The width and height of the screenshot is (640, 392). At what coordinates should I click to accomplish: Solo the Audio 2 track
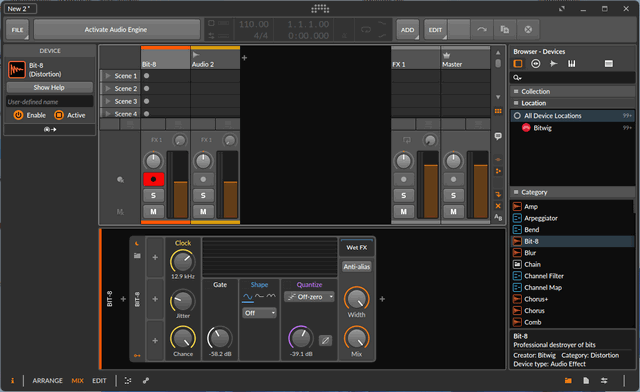pos(203,196)
